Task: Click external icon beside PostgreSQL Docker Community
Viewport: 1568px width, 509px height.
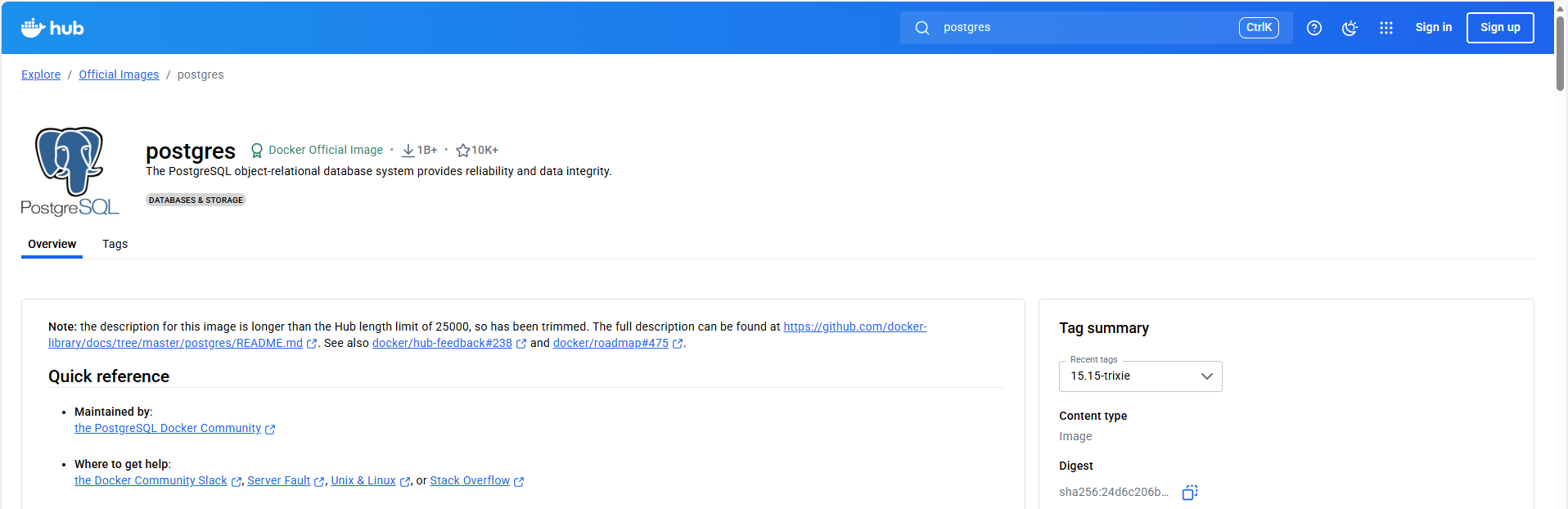Action: point(270,429)
